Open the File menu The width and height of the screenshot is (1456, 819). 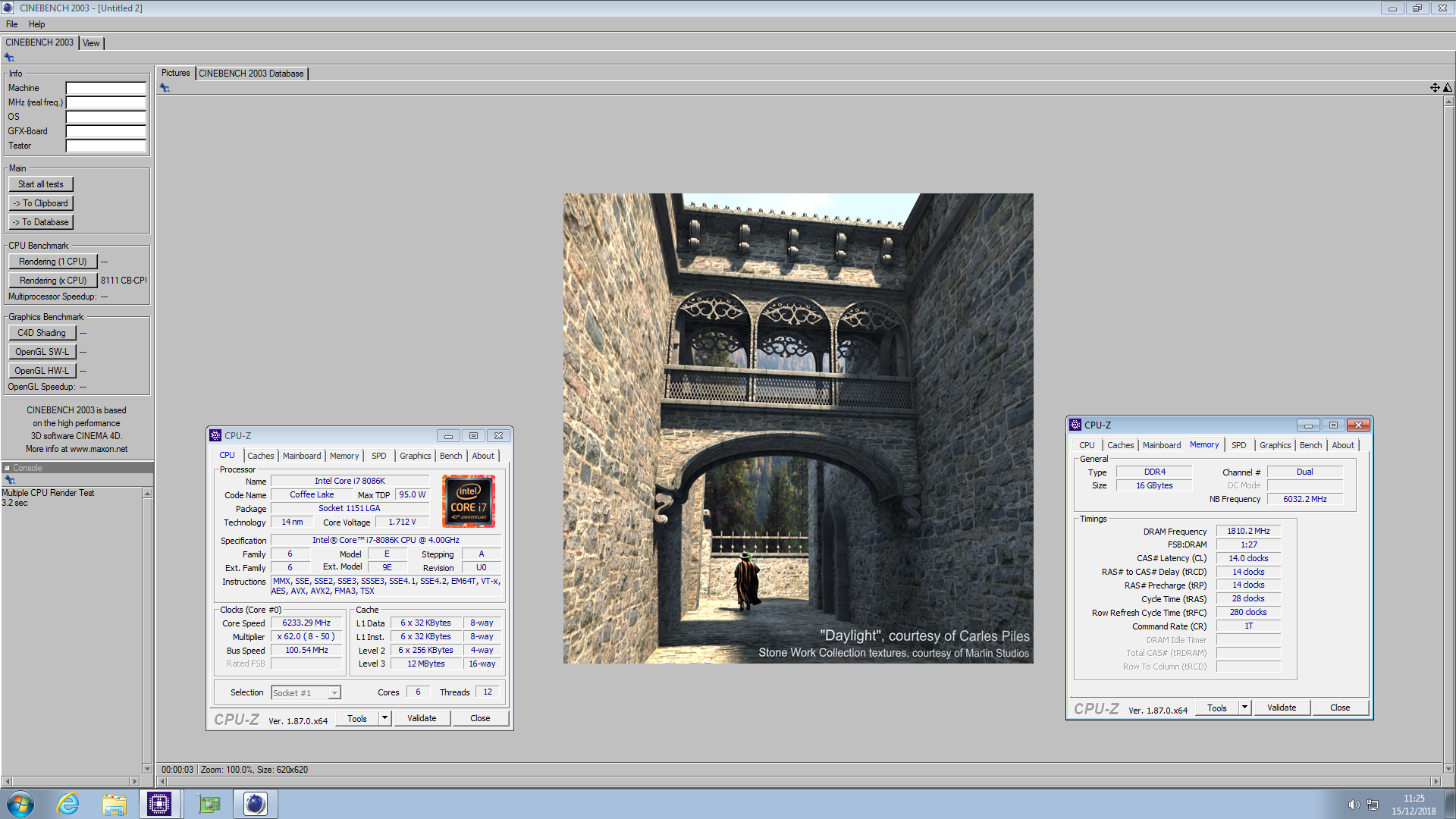point(12,24)
